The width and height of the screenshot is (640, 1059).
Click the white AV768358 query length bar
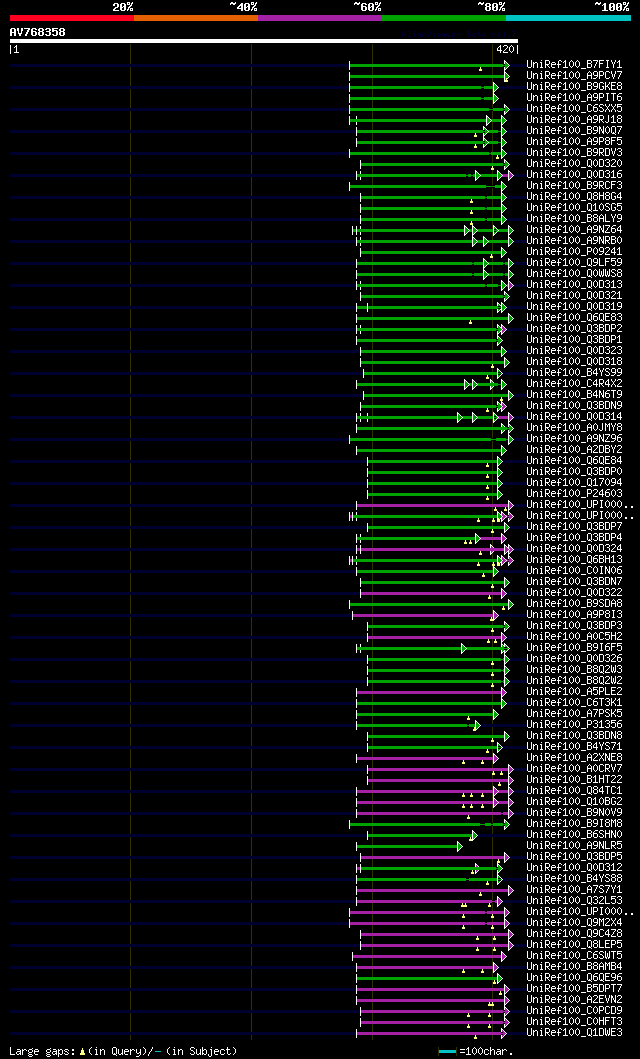[263, 41]
